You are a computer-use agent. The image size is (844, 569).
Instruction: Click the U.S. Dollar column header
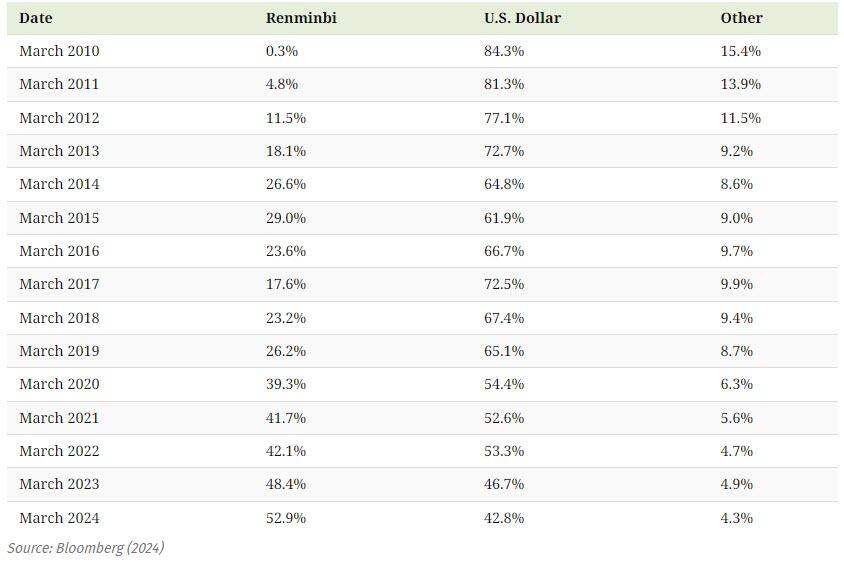tap(522, 18)
